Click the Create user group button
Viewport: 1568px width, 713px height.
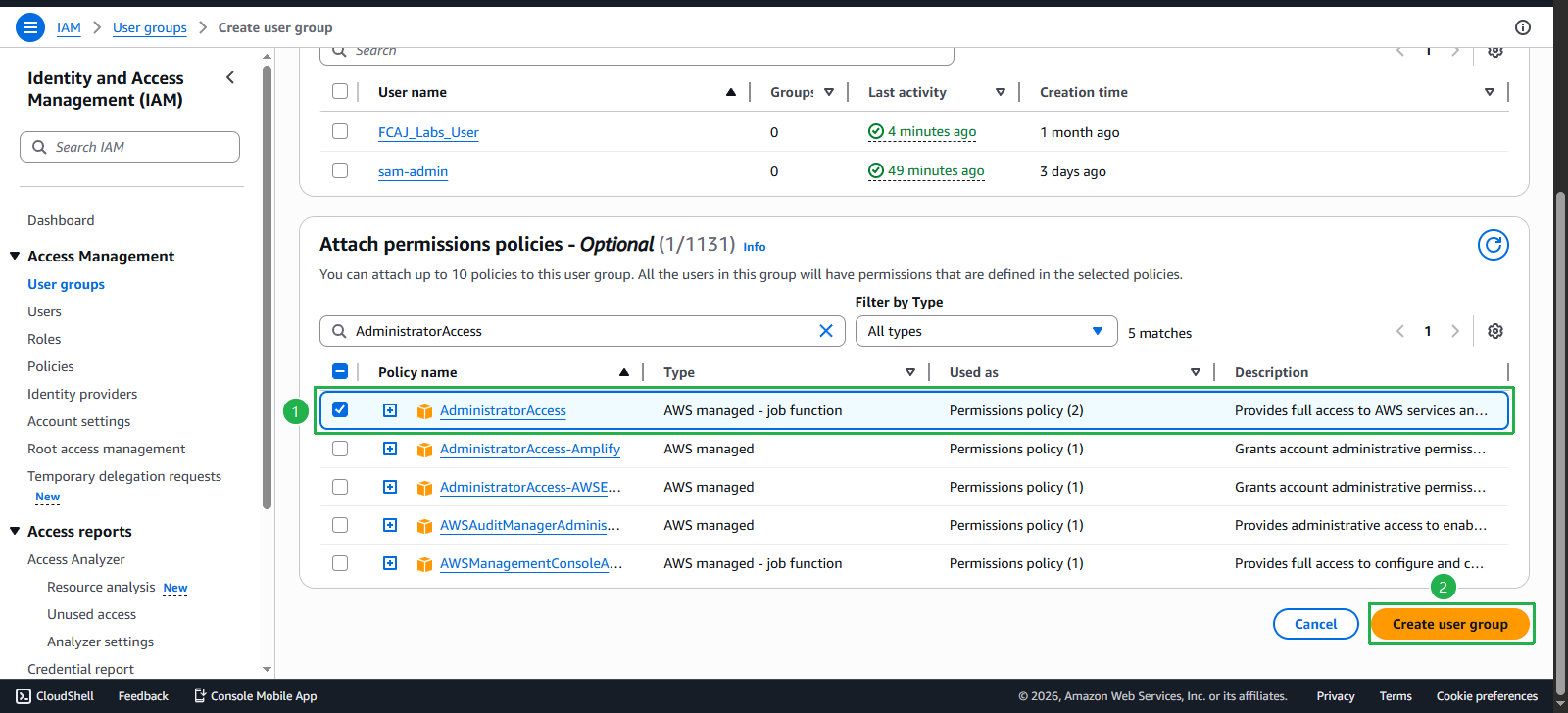pyautogui.click(x=1450, y=624)
